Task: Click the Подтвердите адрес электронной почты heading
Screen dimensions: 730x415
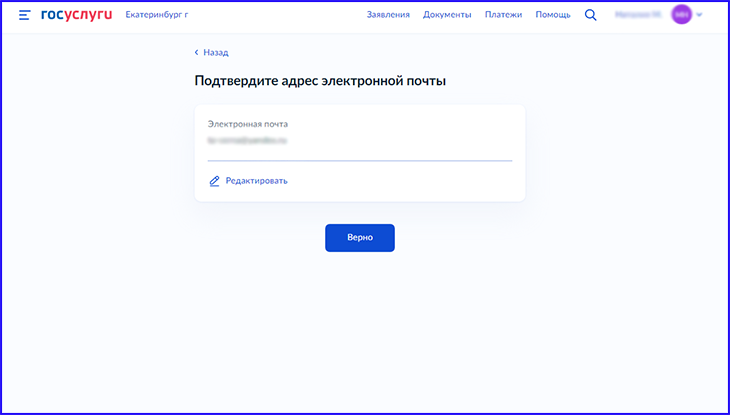Action: 320,81
